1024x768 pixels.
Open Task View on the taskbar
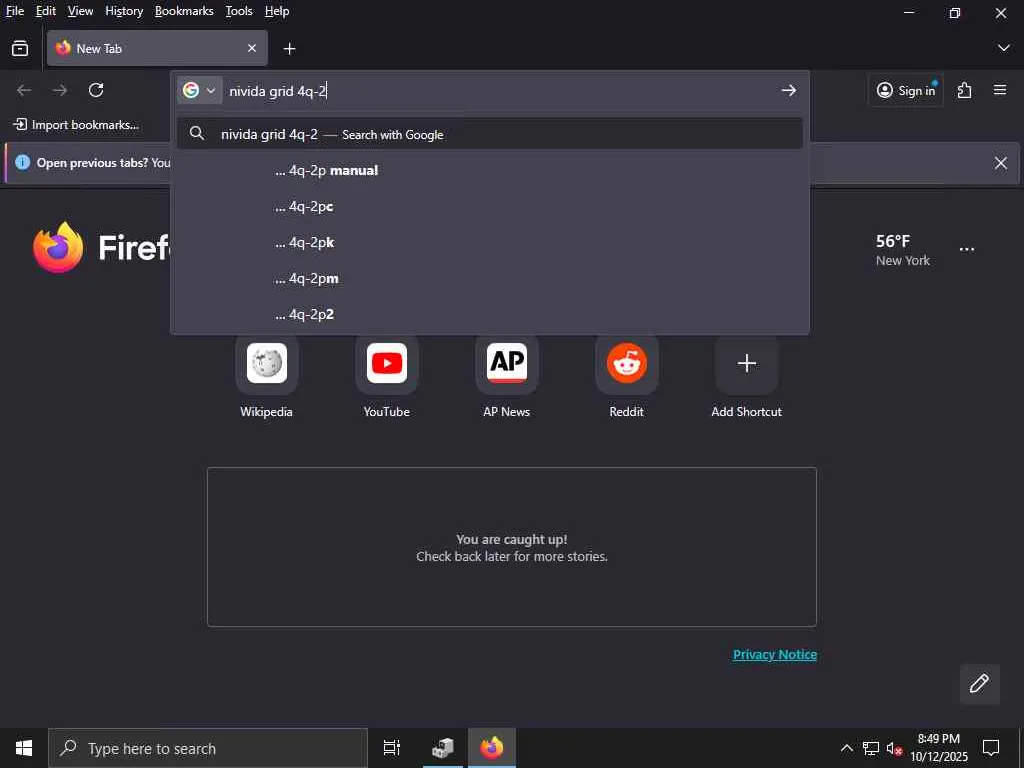(x=392, y=748)
